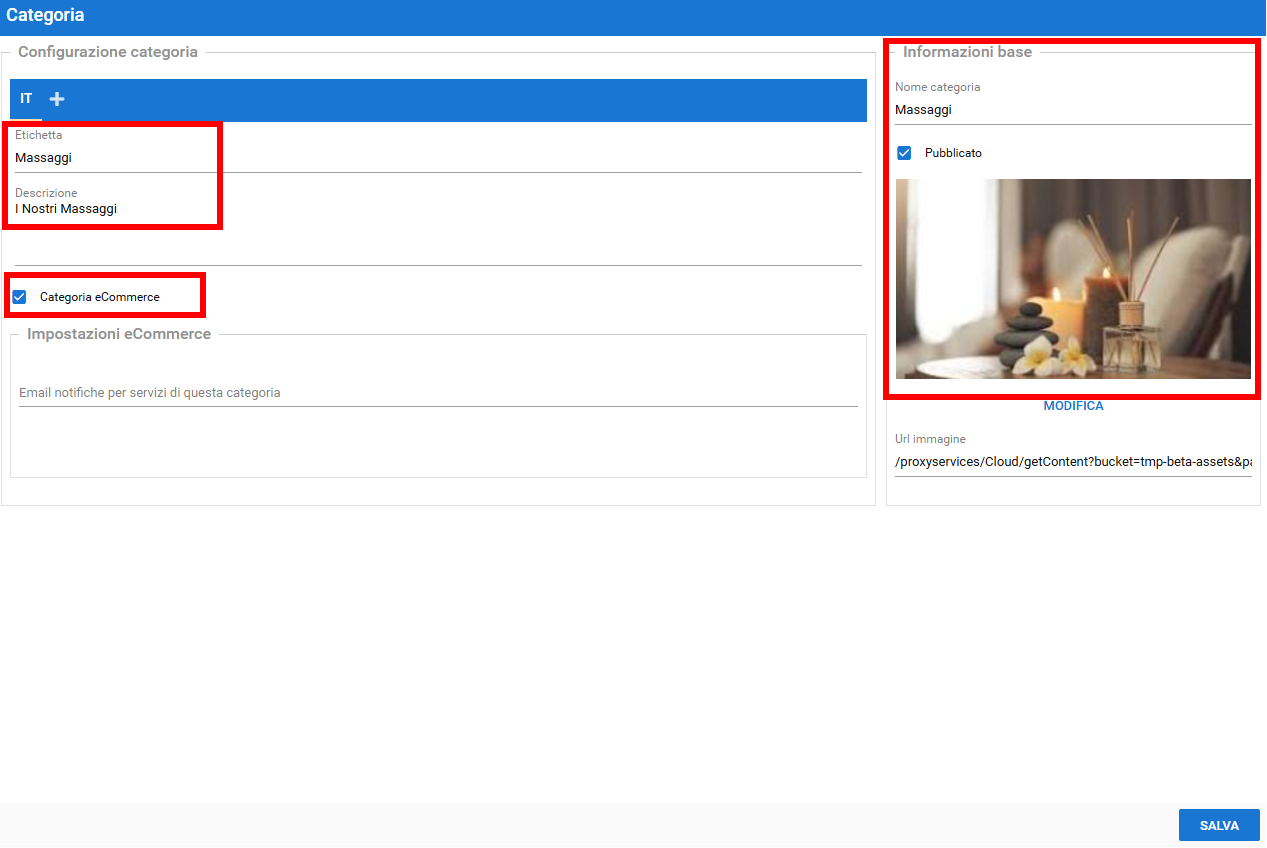Focus the Url immagine text field
Image resolution: width=1267 pixels, height=848 pixels.
click(1072, 462)
